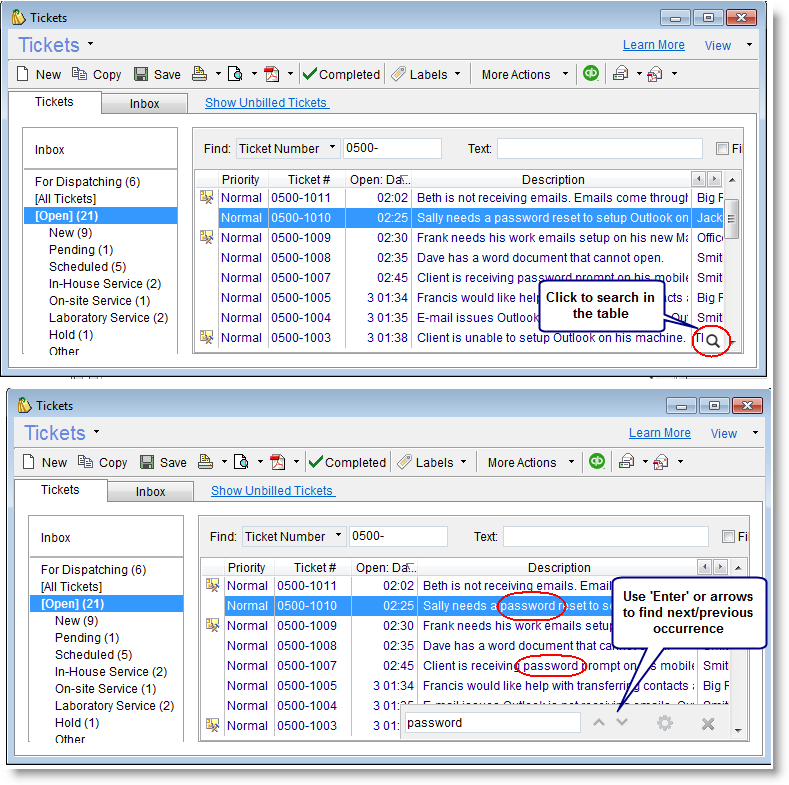Click the search field containing 'password'
789x785 pixels.
click(x=491, y=723)
